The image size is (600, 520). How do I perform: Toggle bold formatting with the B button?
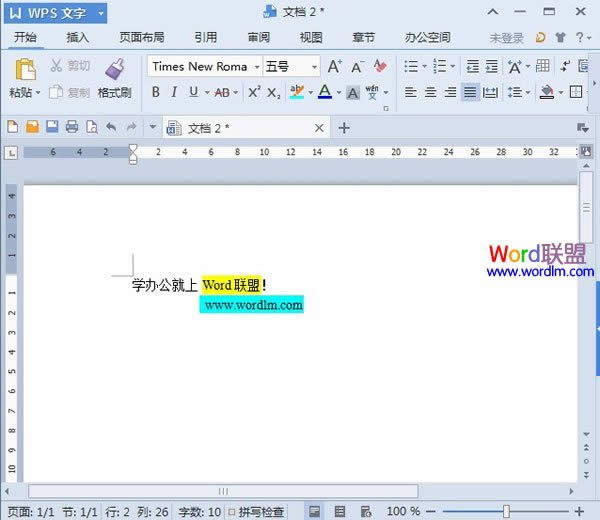pos(155,92)
